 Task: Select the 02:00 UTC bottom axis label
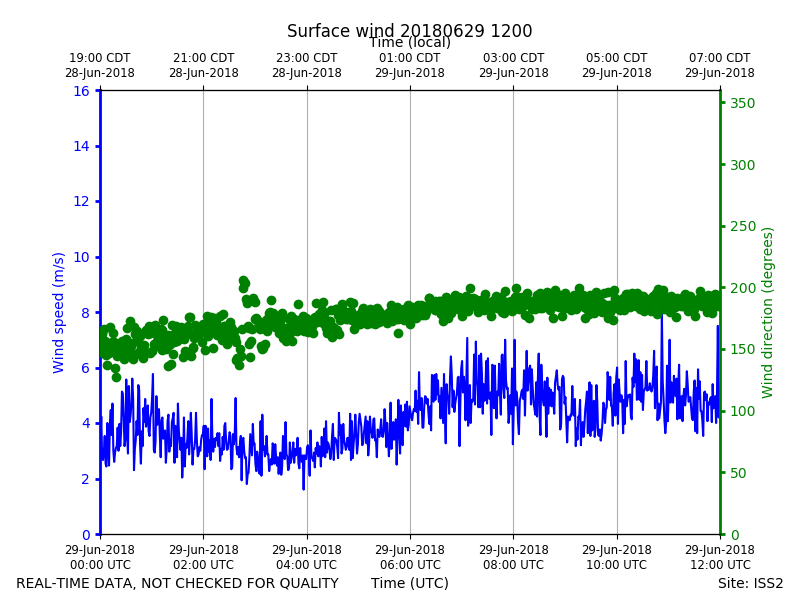point(204,557)
